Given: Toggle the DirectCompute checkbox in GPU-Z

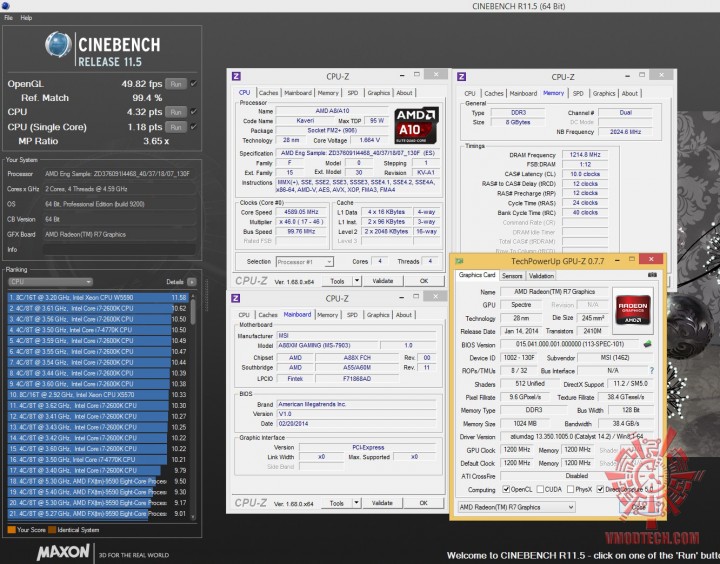Looking at the screenshot, I should coord(600,489).
